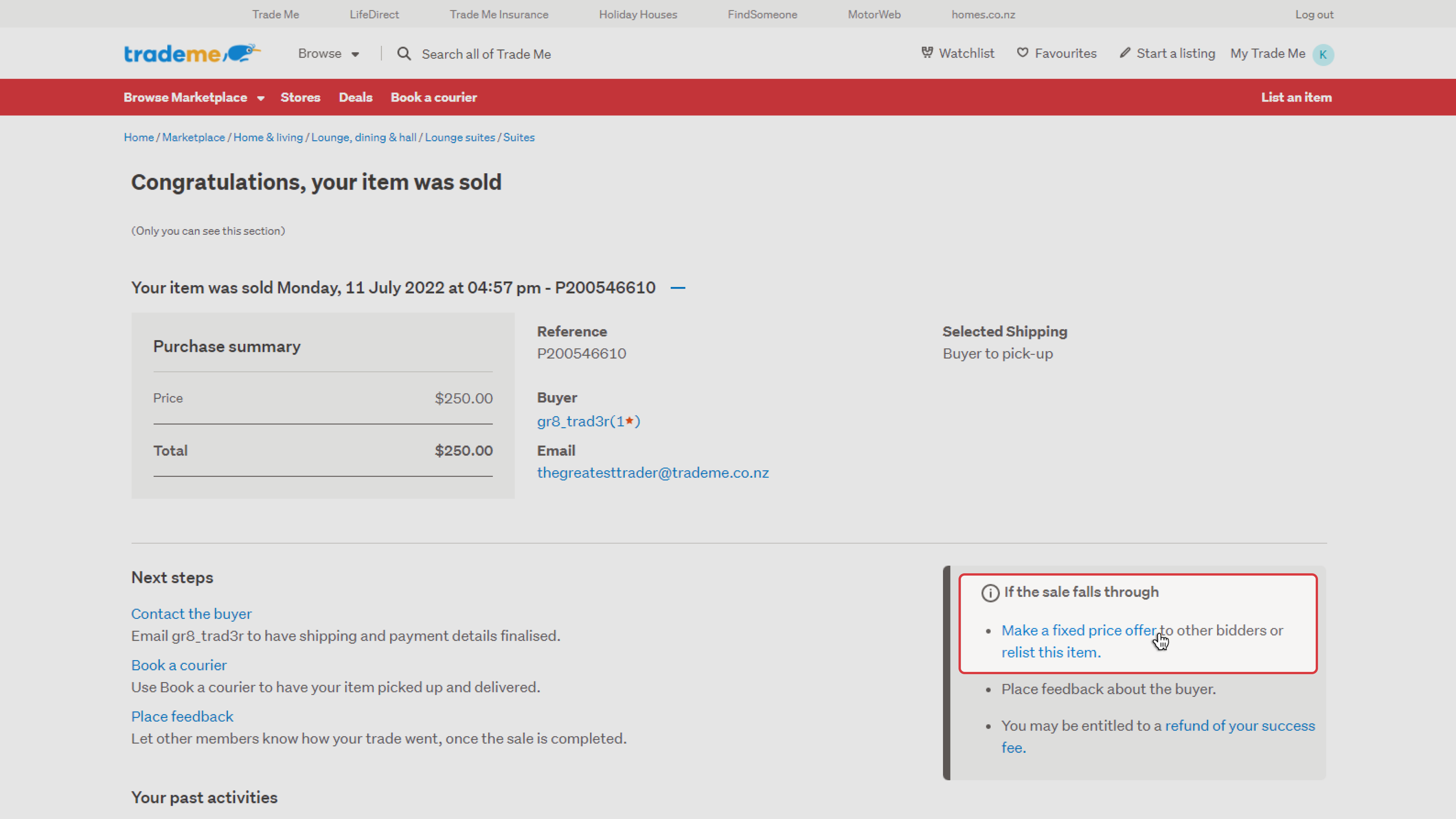The image size is (1456, 819).
Task: Open the Browse dropdown
Action: coord(328,54)
